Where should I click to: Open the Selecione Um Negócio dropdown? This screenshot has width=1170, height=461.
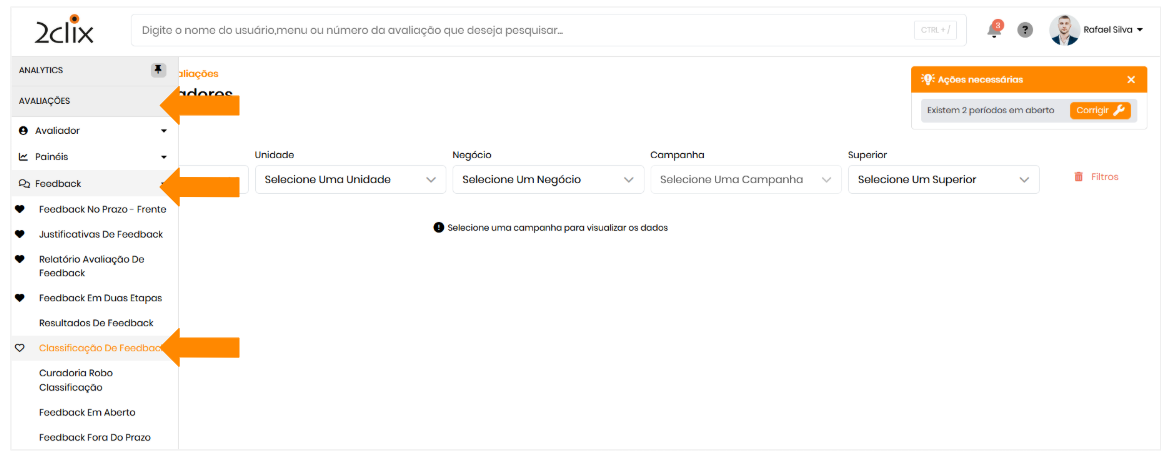coord(547,180)
